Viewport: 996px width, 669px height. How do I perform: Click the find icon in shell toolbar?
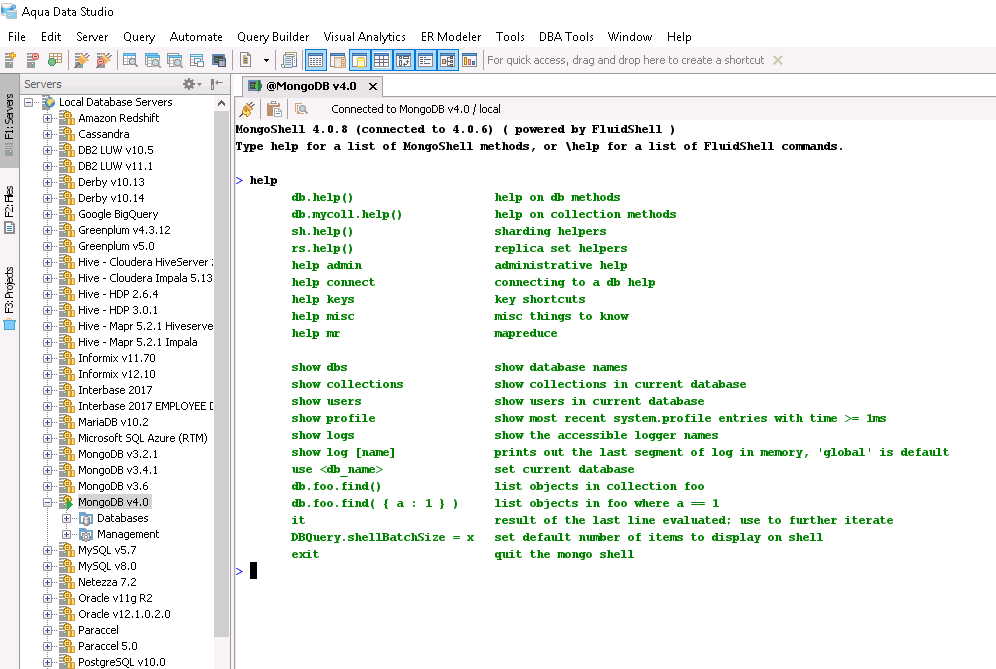[x=301, y=109]
